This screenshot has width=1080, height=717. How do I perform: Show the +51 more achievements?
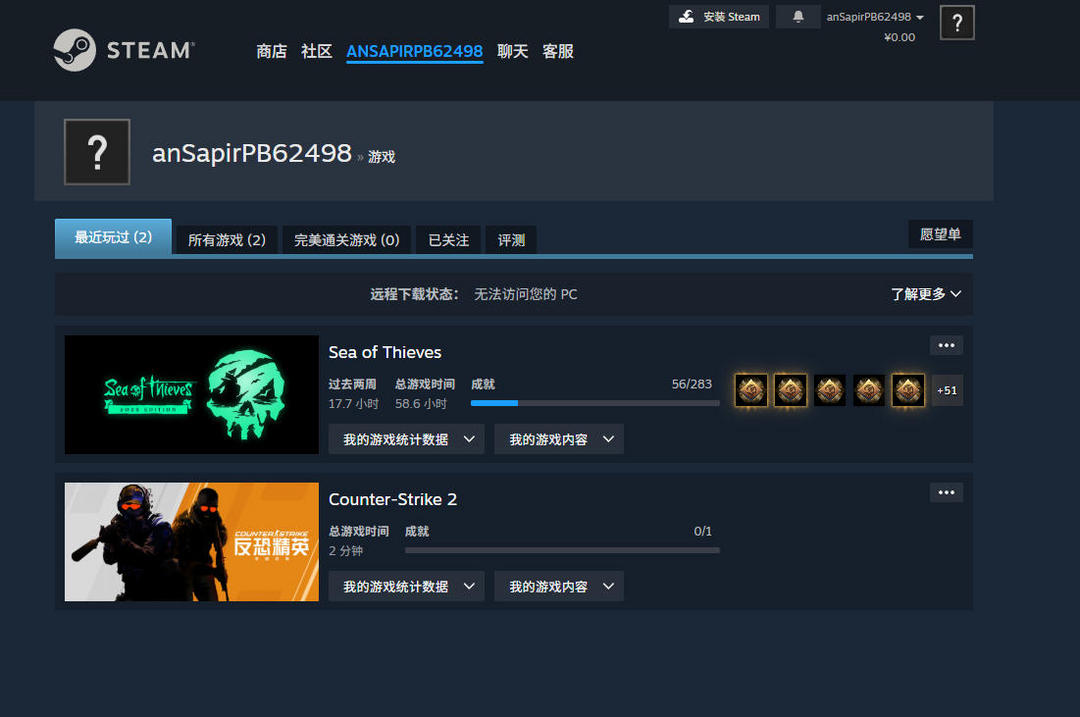click(946, 391)
